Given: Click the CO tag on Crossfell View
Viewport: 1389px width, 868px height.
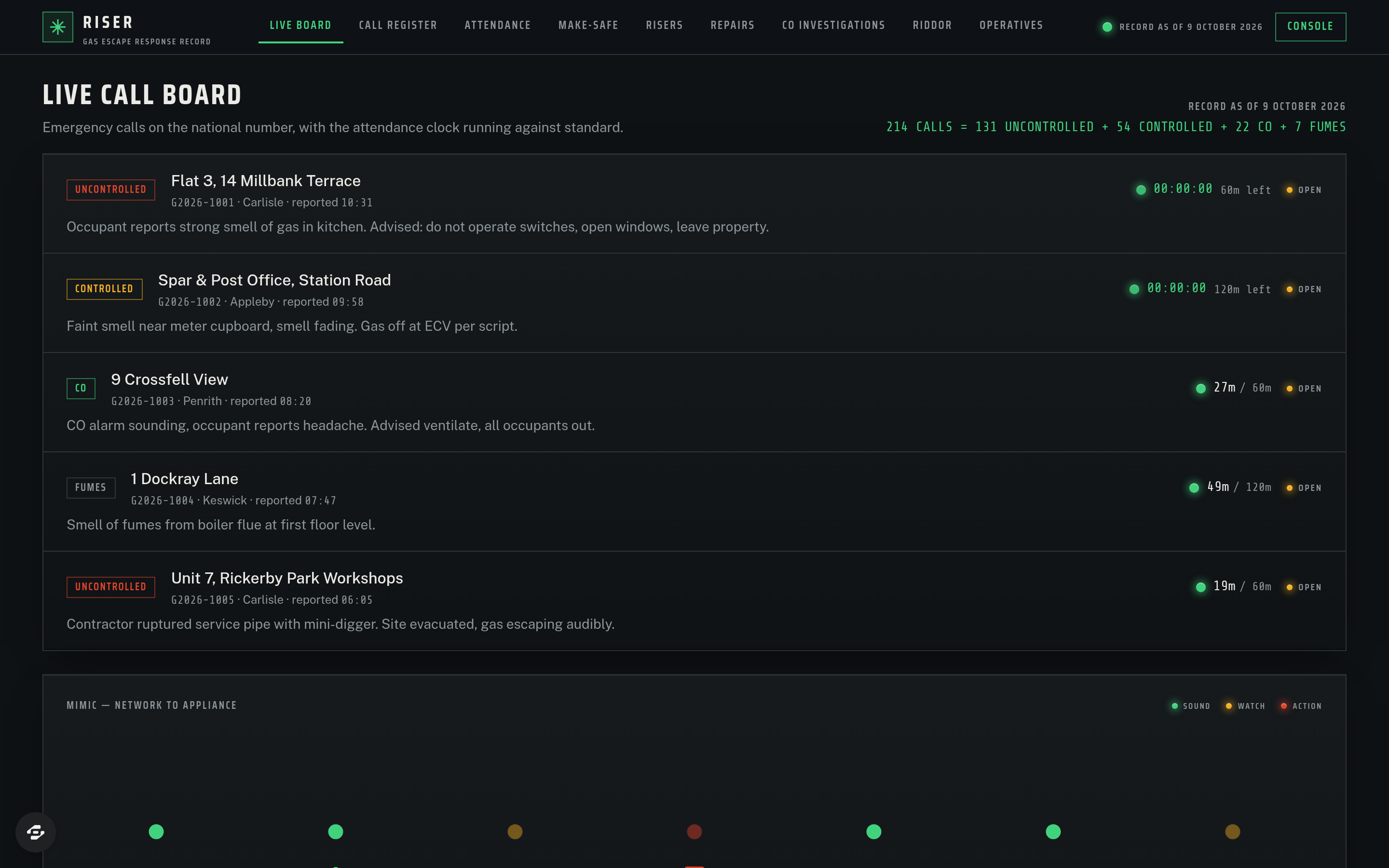Looking at the screenshot, I should click(81, 388).
